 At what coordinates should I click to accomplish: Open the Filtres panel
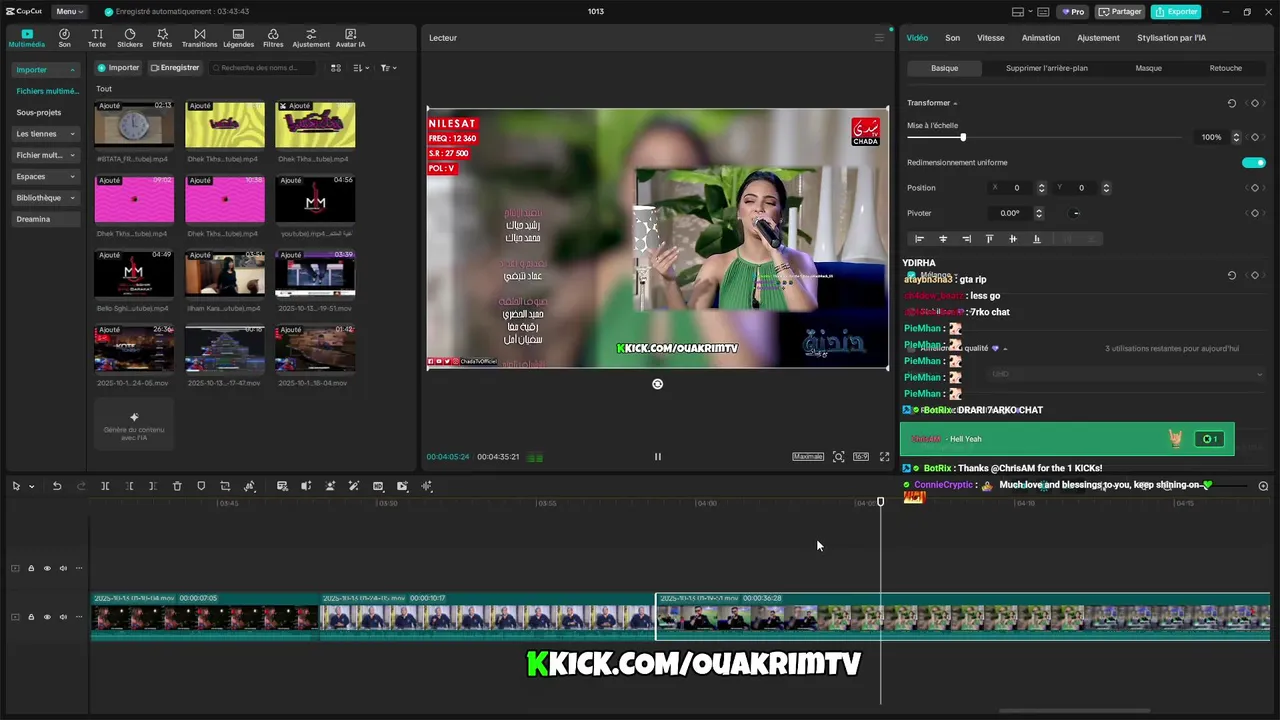[x=273, y=38]
